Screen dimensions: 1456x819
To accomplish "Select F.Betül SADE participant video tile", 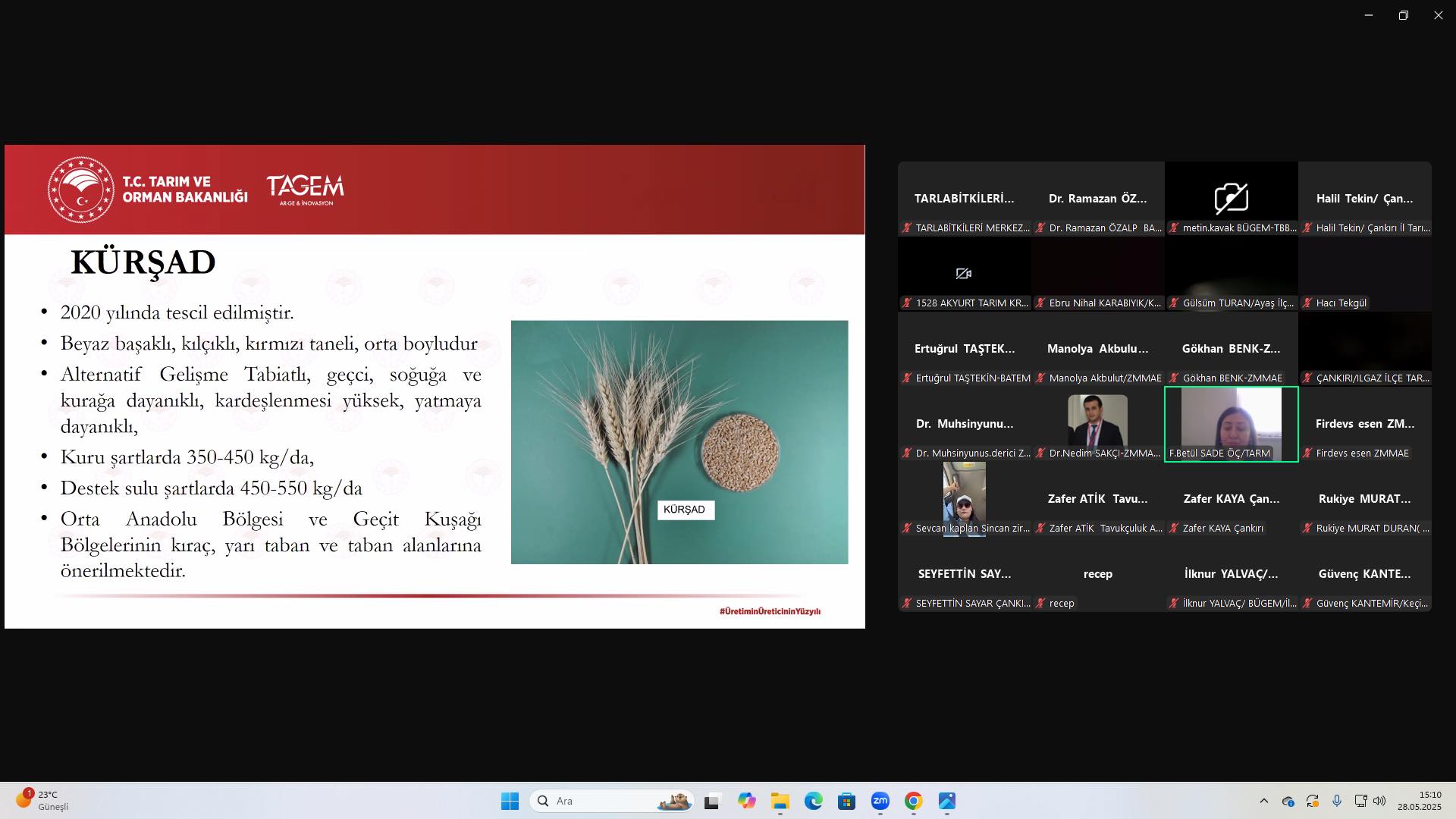I will coord(1231,423).
